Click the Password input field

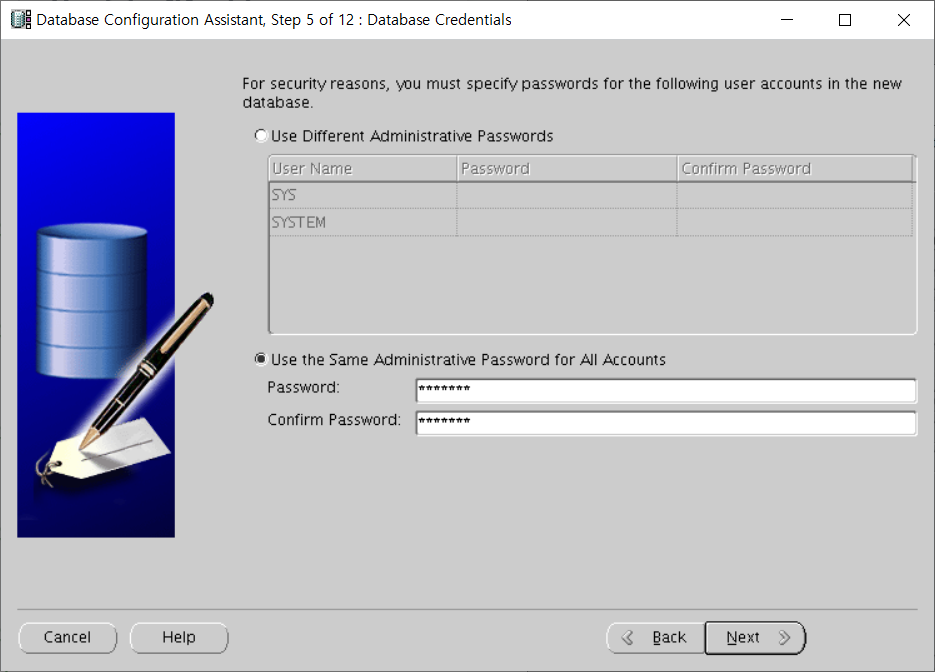tap(665, 391)
